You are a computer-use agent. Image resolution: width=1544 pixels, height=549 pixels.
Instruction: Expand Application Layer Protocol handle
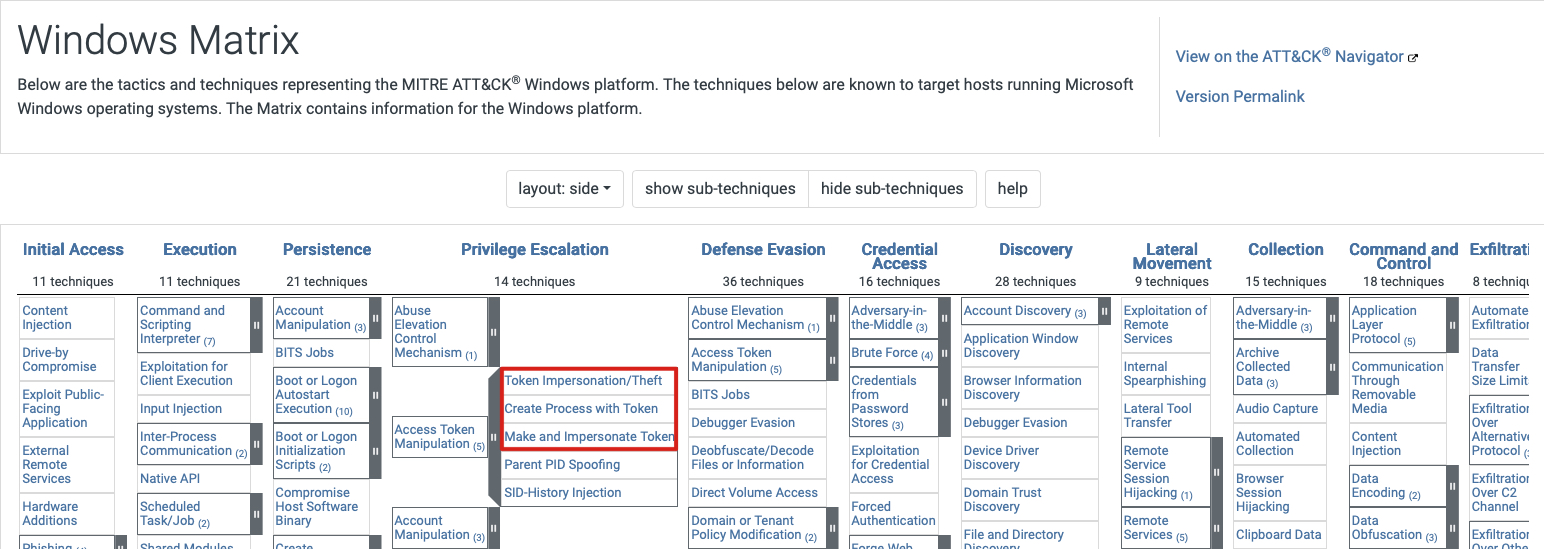[x=1451, y=325]
